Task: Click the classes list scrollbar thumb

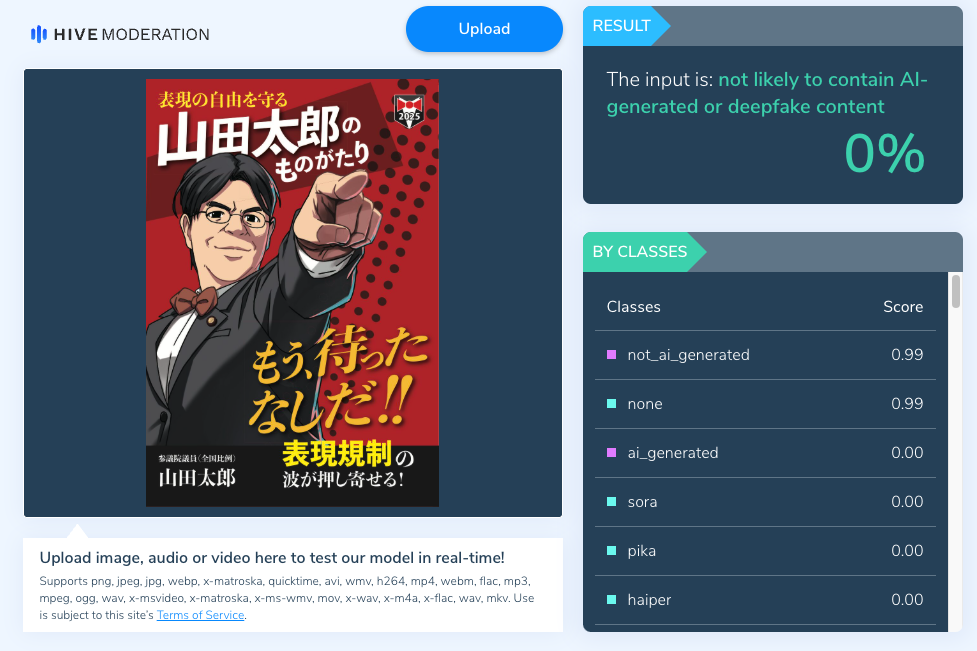Action: [956, 292]
